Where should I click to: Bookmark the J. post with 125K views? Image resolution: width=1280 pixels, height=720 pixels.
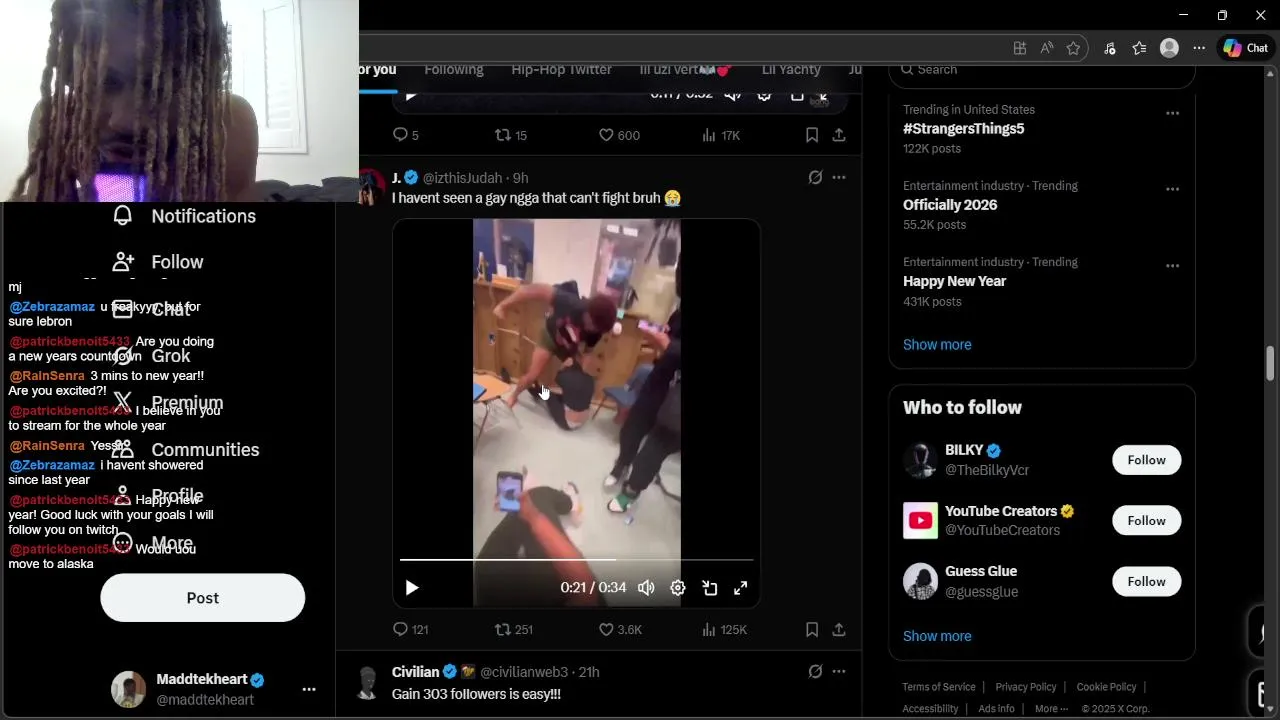tap(812, 629)
